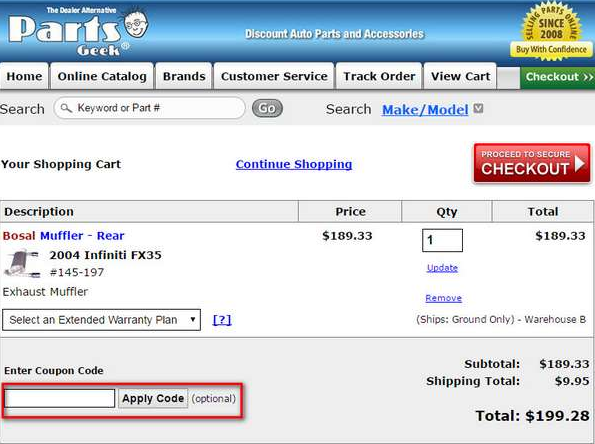Screen dimensions: 595x444
Task: Click the Go search button
Action: coord(267,109)
